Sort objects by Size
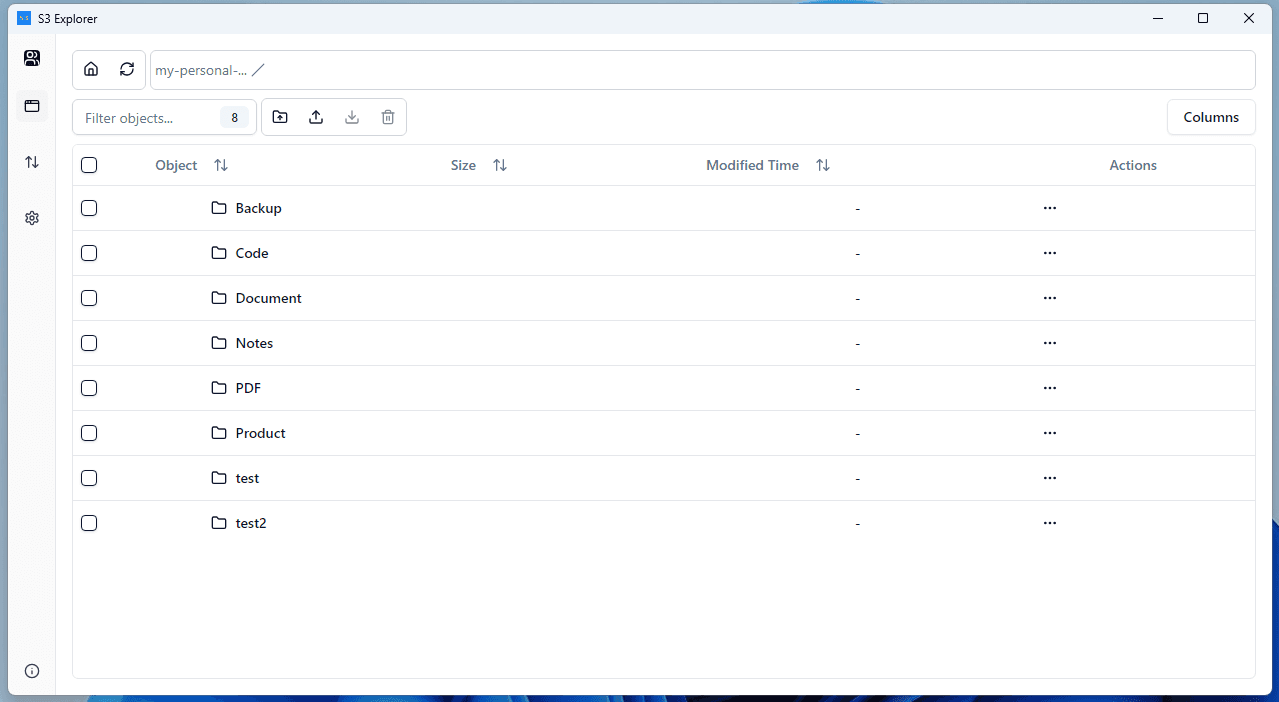The width and height of the screenshot is (1279, 702). click(x=499, y=165)
